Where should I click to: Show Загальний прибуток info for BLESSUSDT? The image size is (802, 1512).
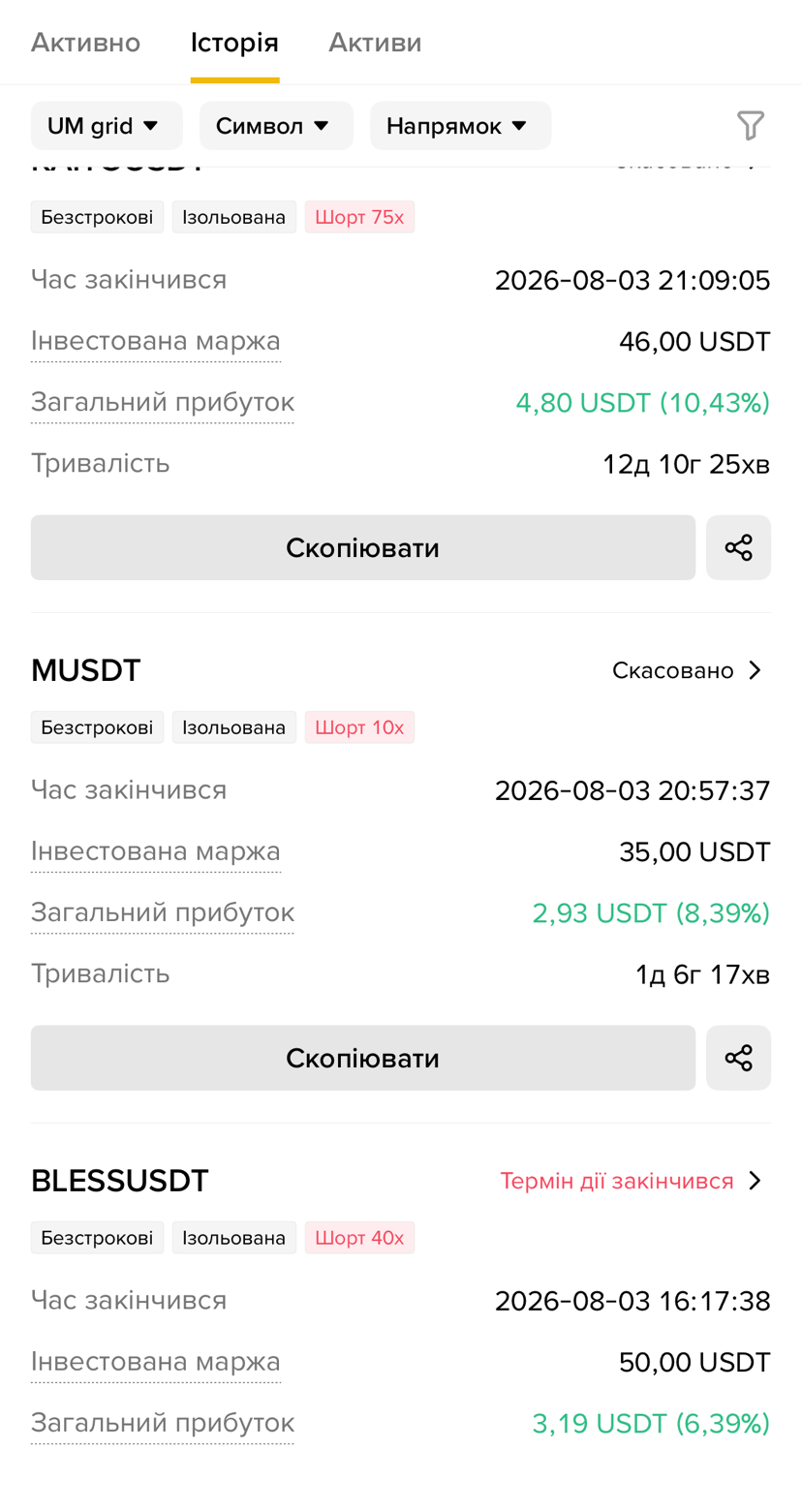[x=163, y=1423]
